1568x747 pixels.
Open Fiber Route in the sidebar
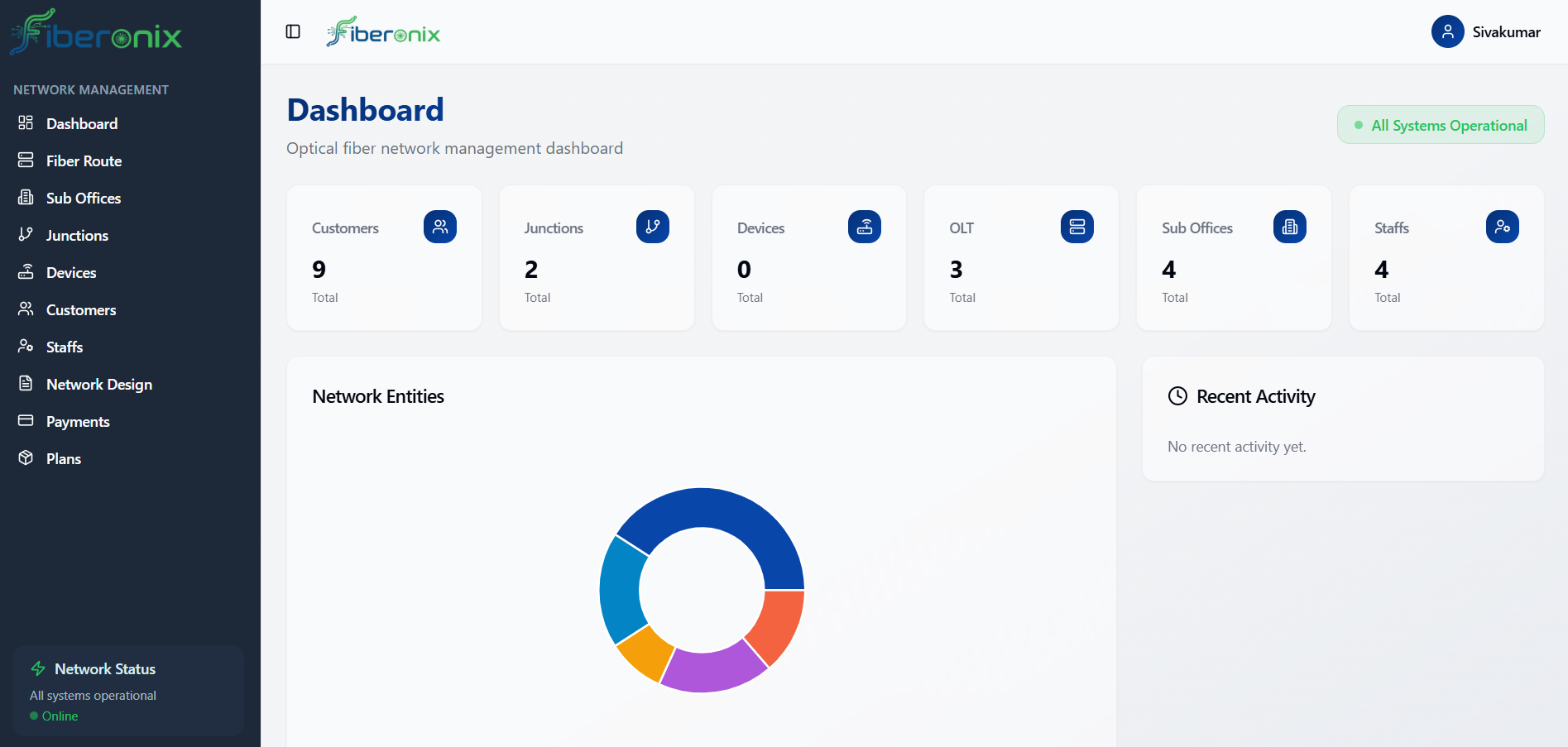[84, 161]
